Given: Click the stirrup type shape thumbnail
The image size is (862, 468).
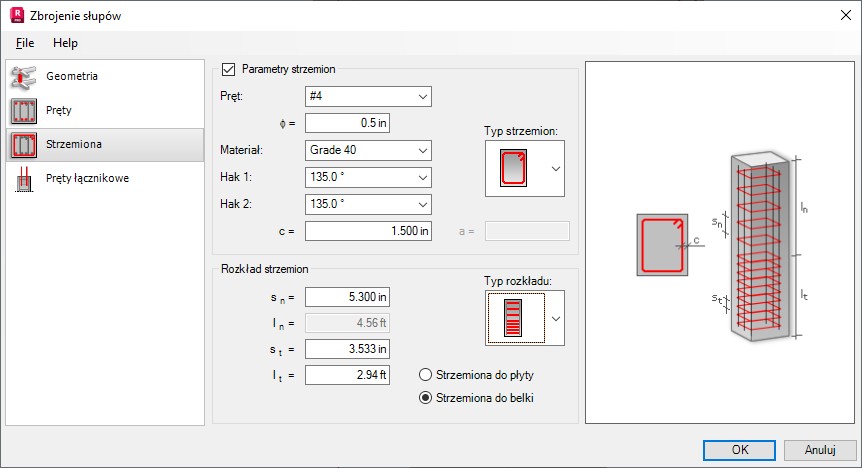Looking at the screenshot, I should point(513,168).
